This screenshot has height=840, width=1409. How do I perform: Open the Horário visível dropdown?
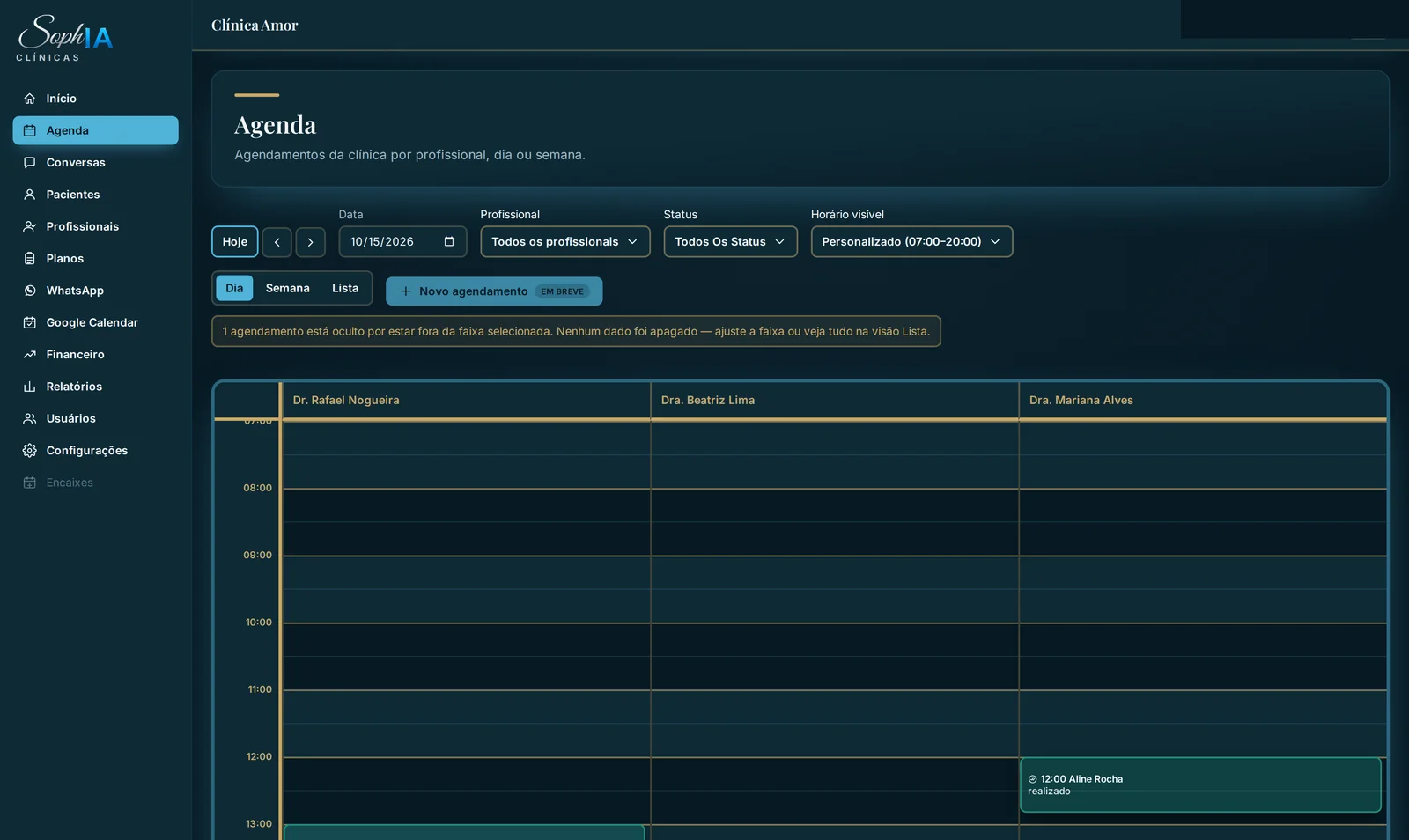[912, 242]
